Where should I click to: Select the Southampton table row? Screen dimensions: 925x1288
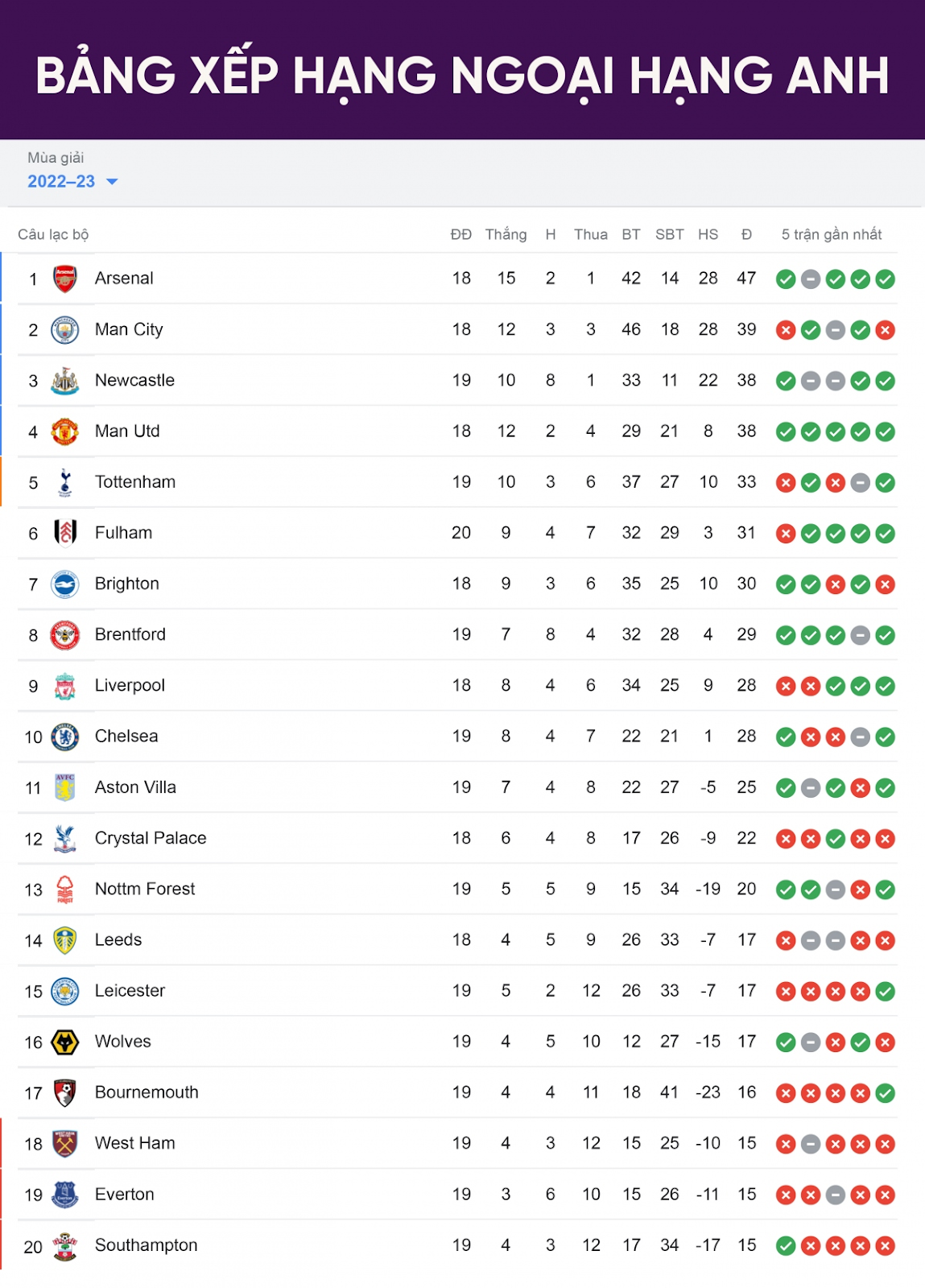coord(457,1245)
